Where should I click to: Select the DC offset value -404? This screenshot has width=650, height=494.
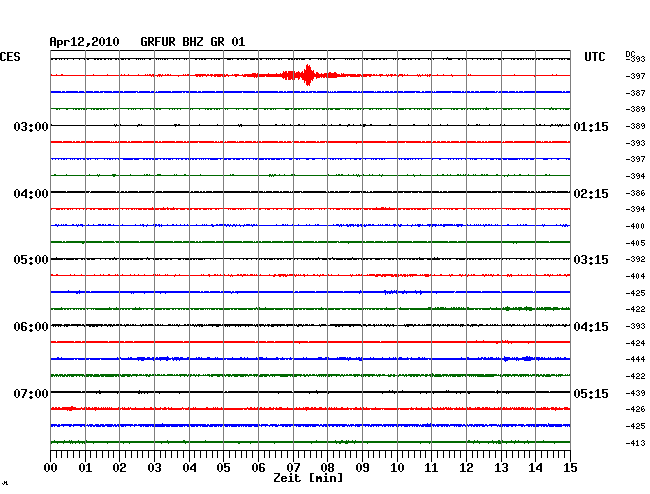point(635,276)
